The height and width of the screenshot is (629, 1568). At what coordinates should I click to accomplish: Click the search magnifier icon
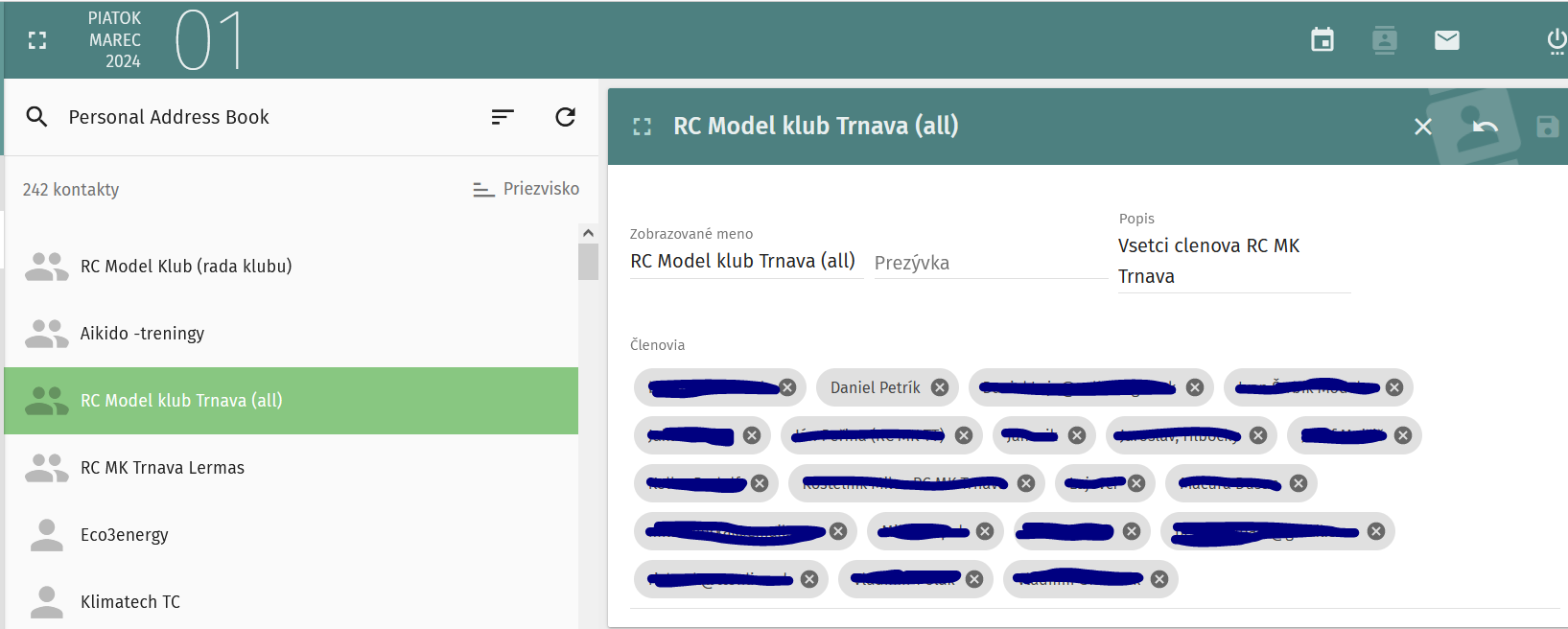pyautogui.click(x=37, y=117)
